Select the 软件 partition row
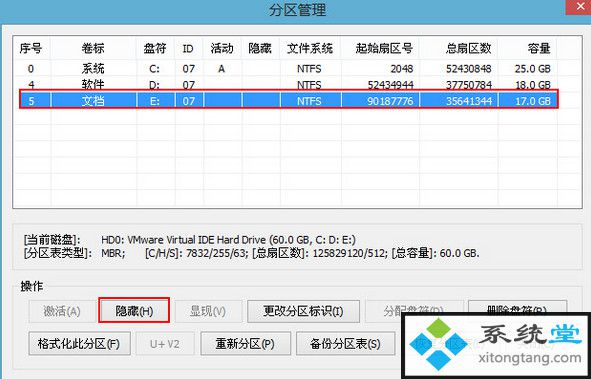Image resolution: width=591 pixels, height=379 pixels. [286, 84]
